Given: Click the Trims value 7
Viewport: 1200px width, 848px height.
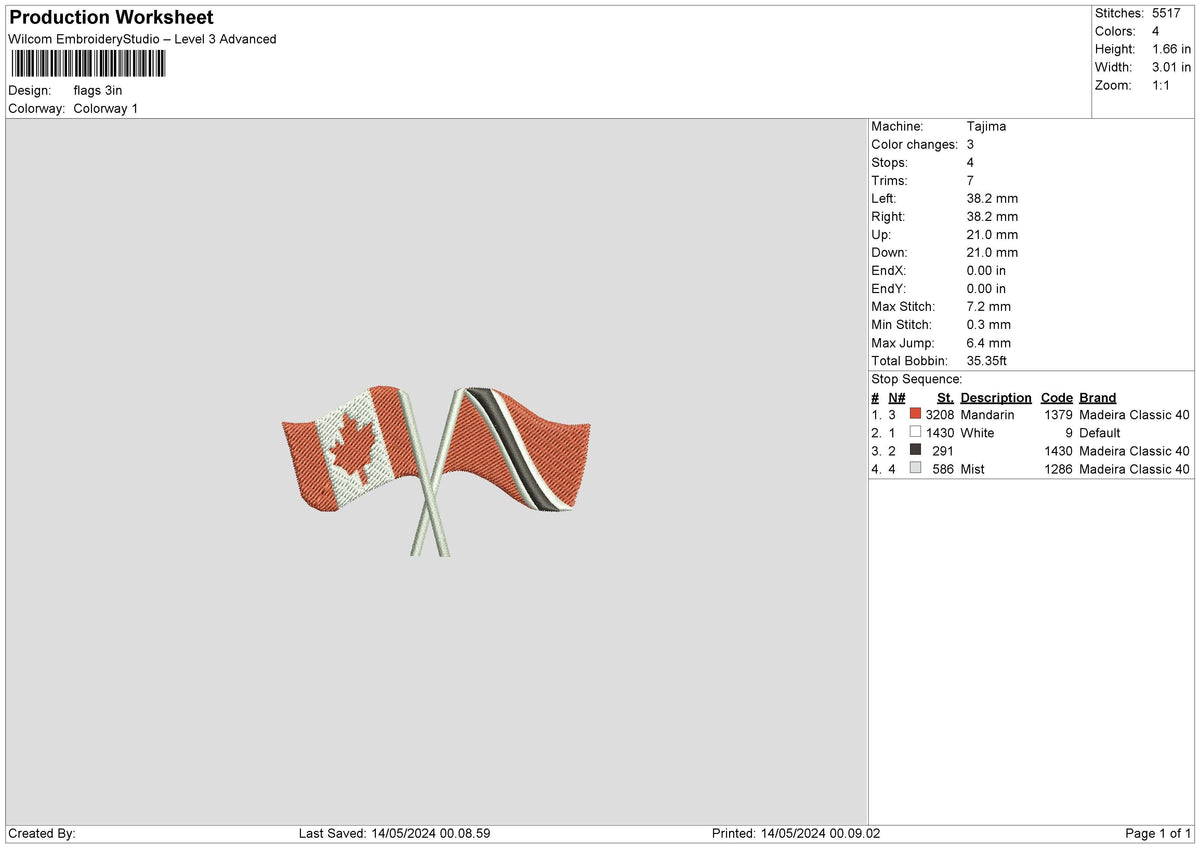Looking at the screenshot, I should pos(970,180).
